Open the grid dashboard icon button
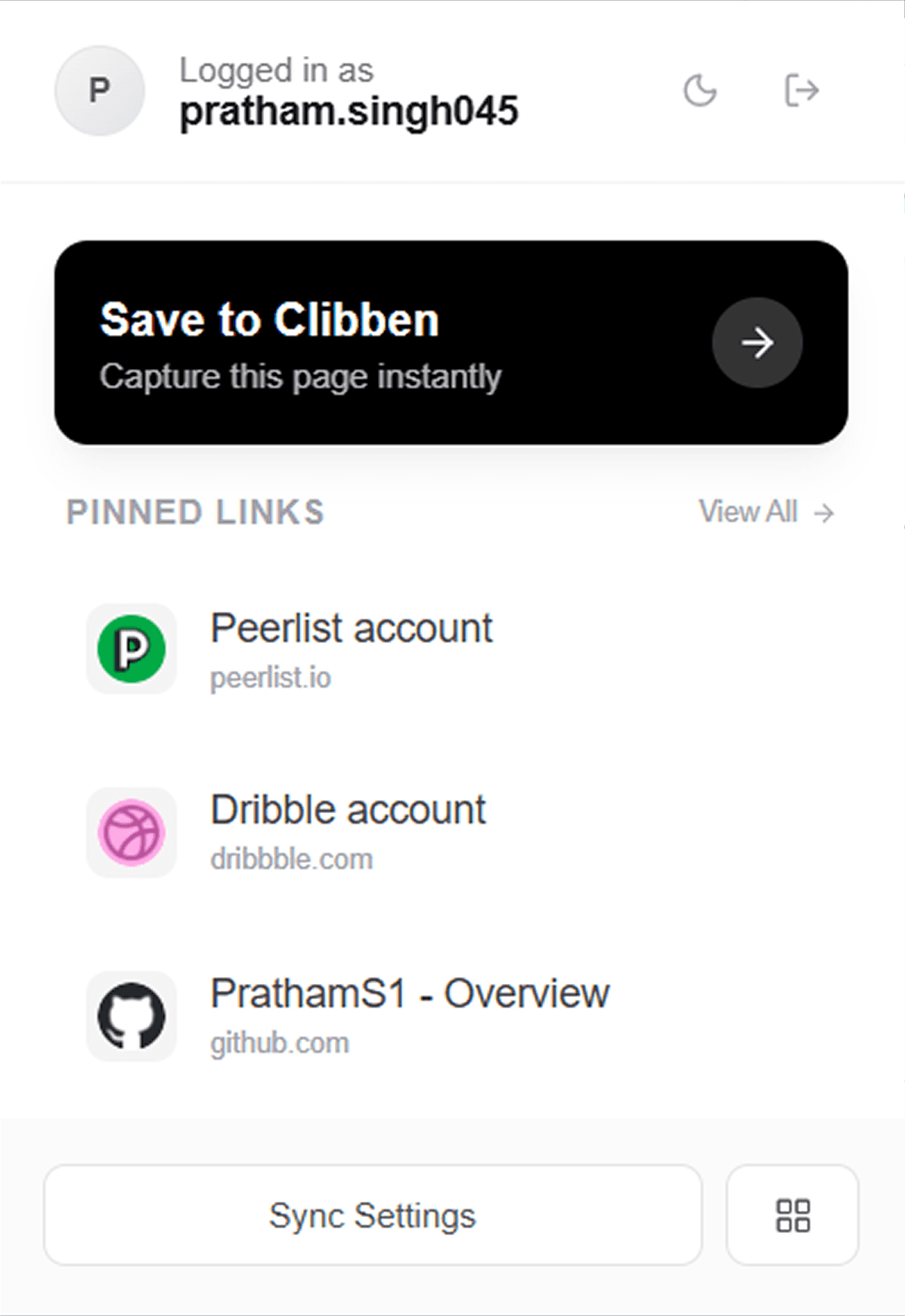 point(792,1215)
